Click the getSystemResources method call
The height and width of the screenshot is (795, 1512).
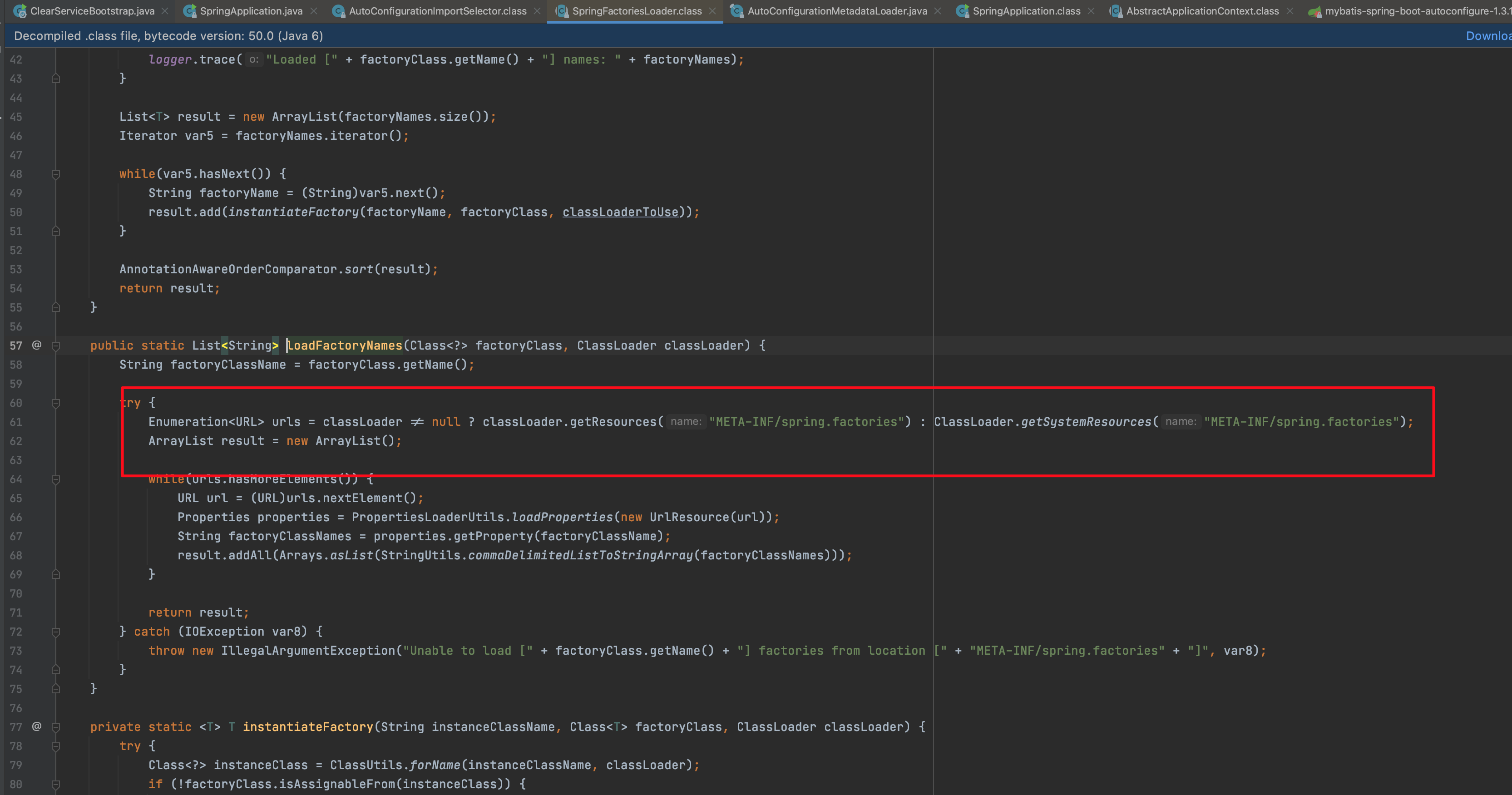(x=1086, y=422)
